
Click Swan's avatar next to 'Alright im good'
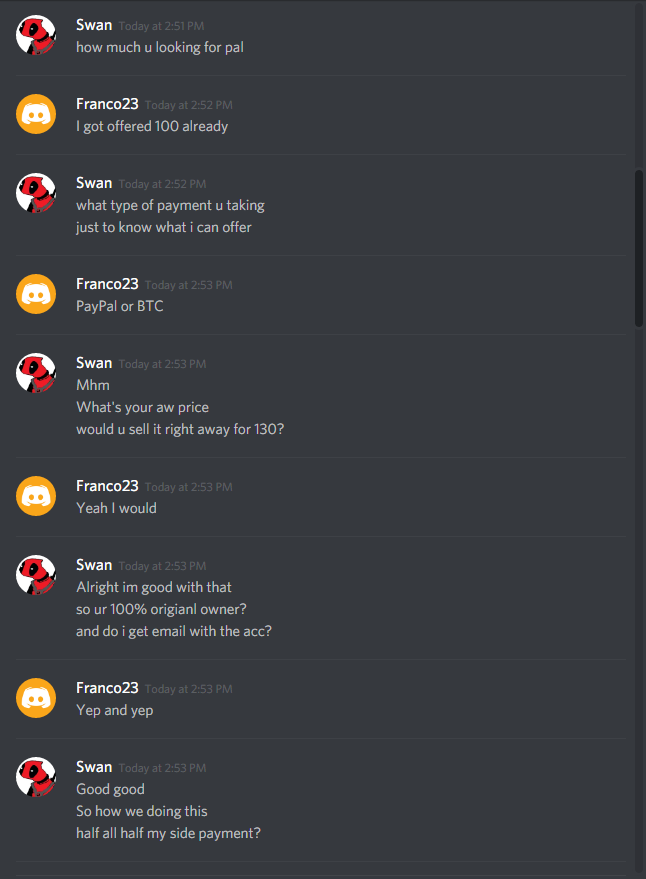pyautogui.click(x=36, y=575)
